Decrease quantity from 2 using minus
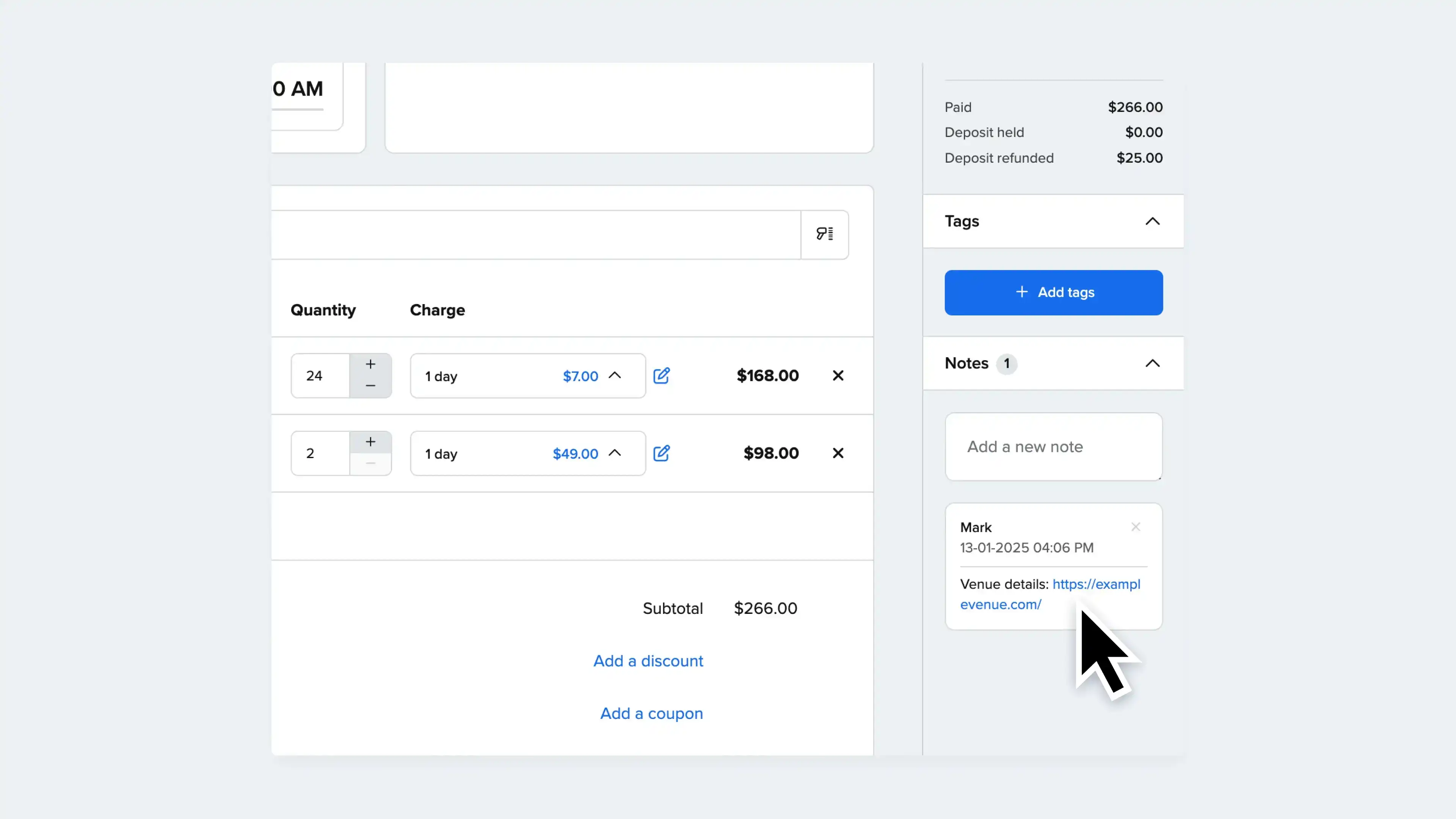Screen dimensions: 1456x819 [x=371, y=464]
